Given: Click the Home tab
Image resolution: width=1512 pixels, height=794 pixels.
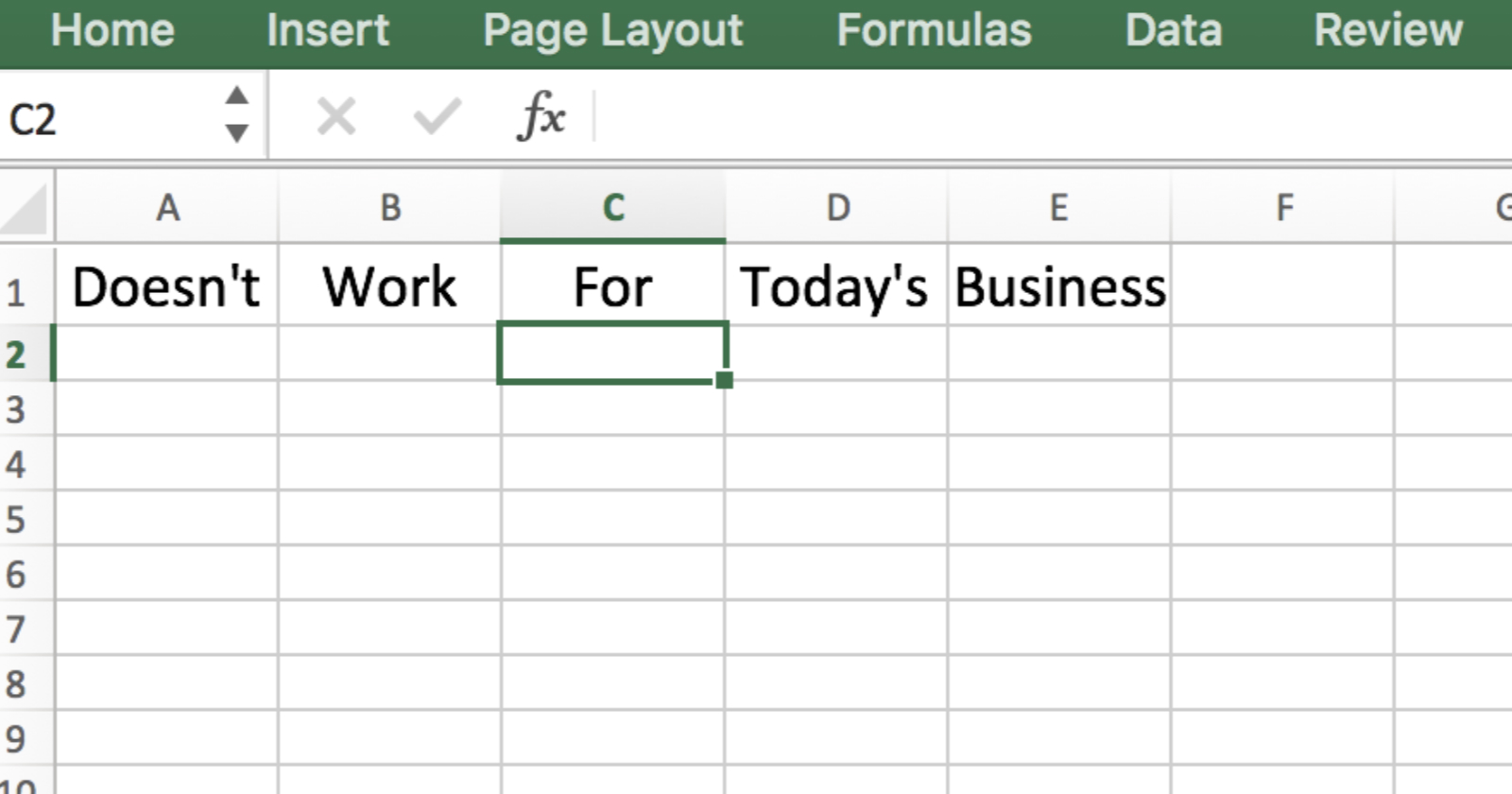Looking at the screenshot, I should (113, 29).
